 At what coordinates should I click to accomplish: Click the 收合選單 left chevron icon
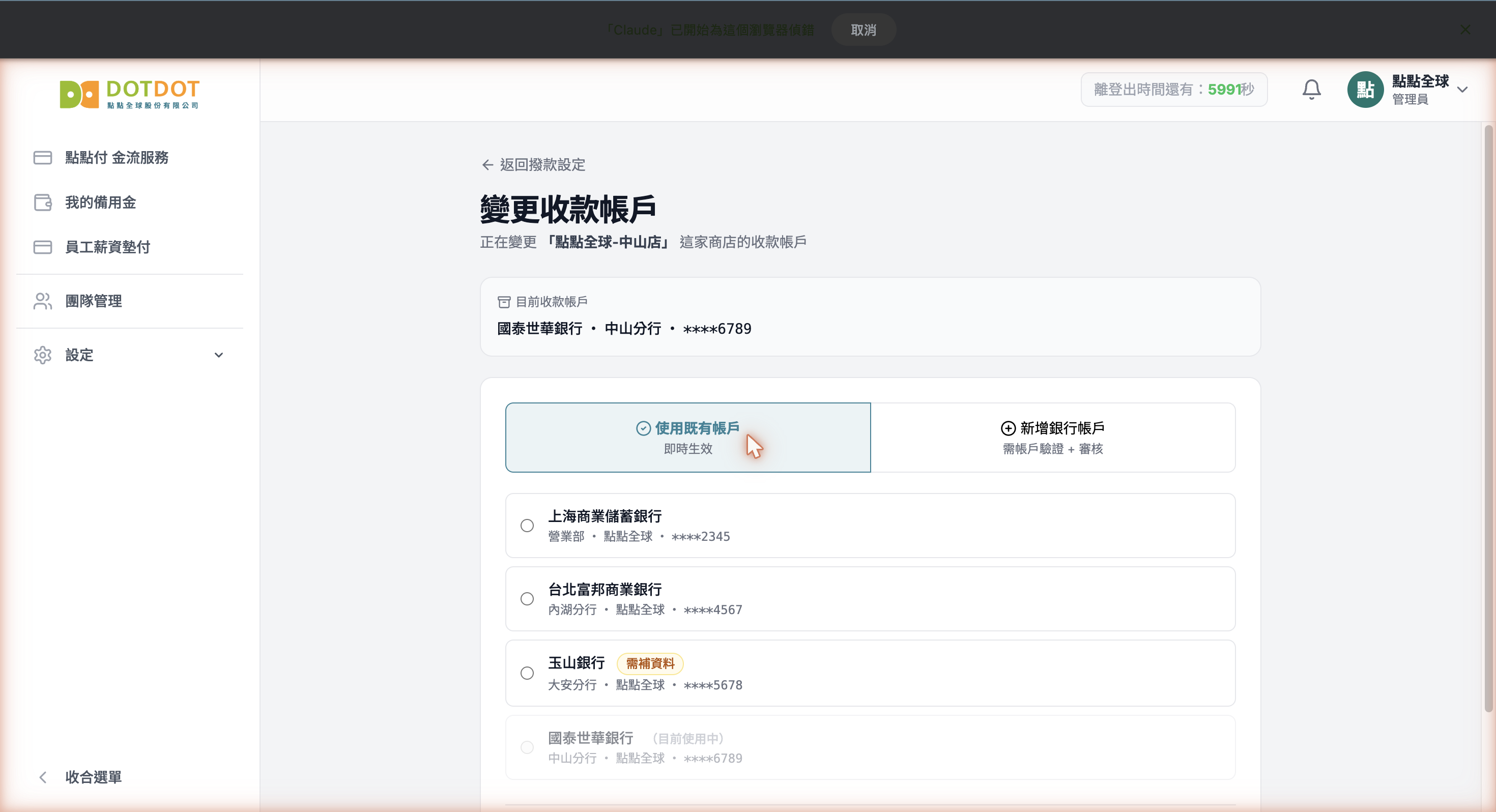click(x=42, y=777)
